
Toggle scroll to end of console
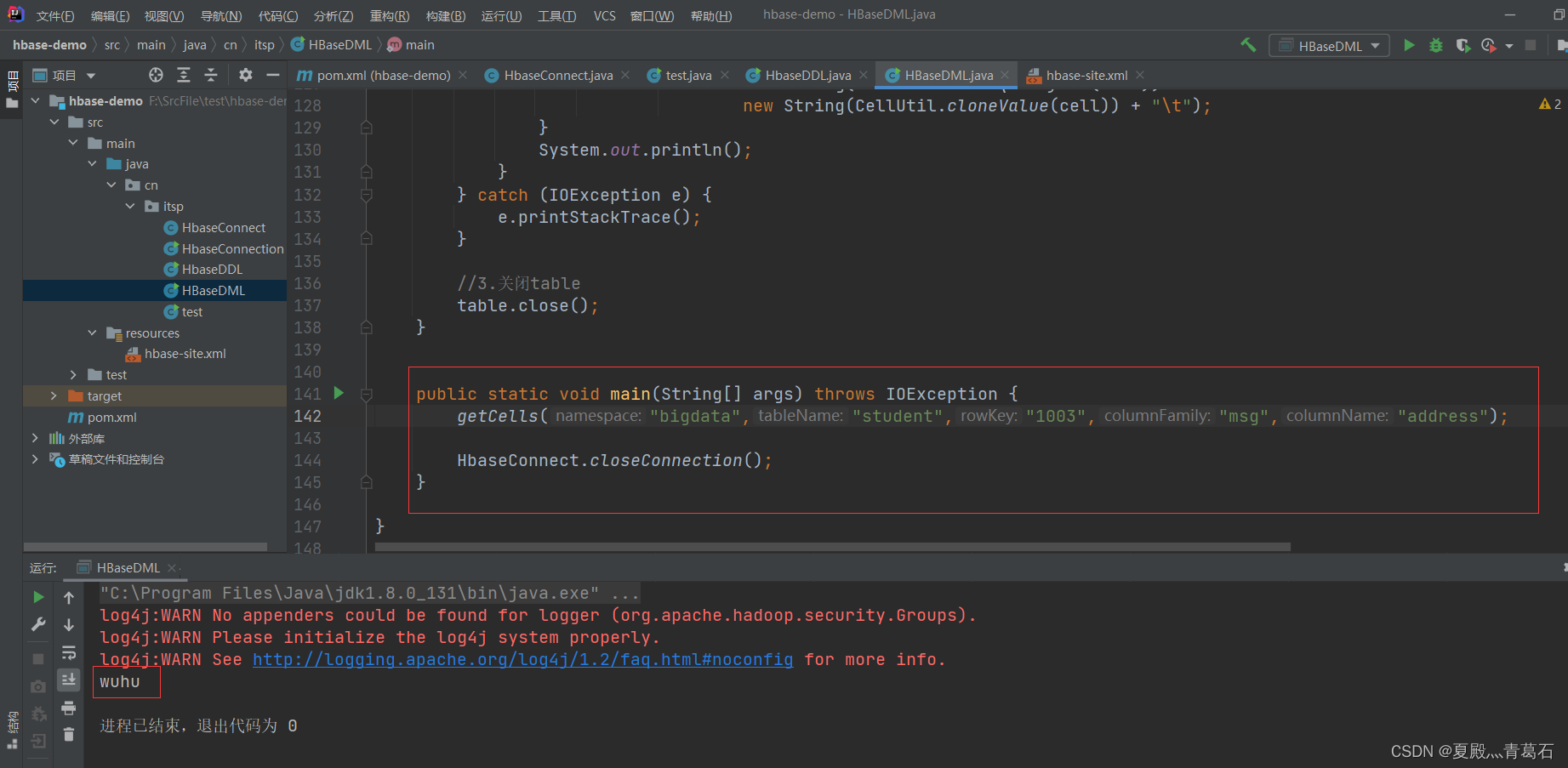69,680
